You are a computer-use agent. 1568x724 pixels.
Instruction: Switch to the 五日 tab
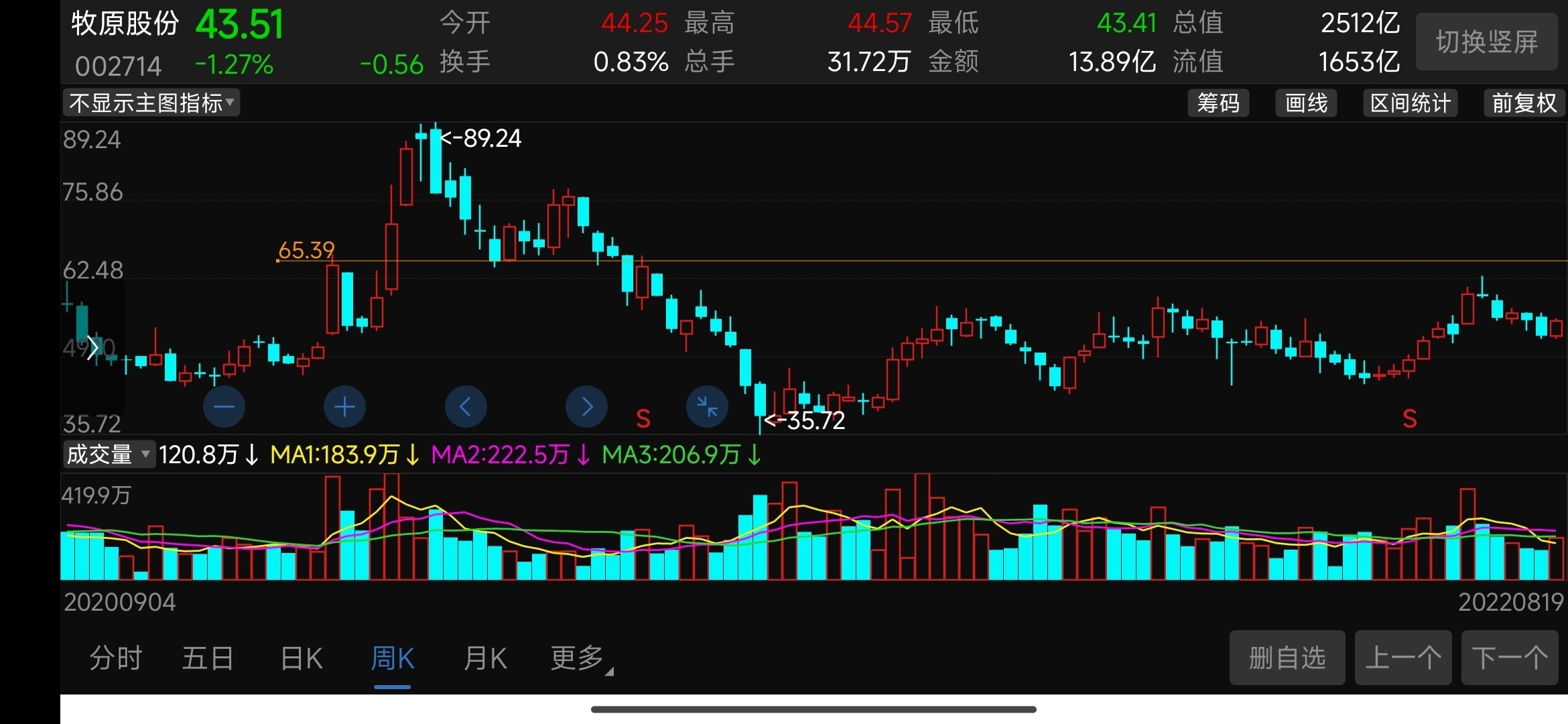pos(208,658)
